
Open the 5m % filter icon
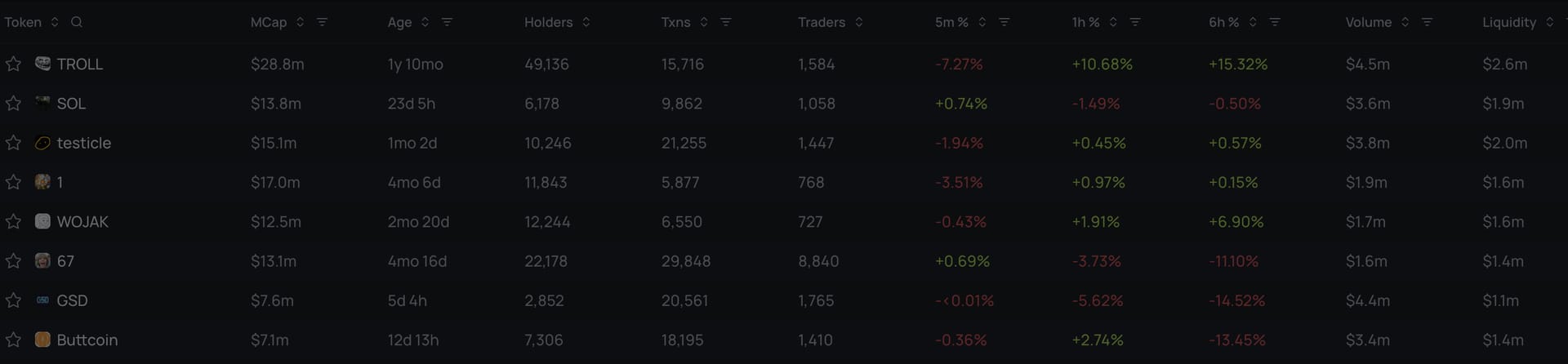(x=1004, y=22)
